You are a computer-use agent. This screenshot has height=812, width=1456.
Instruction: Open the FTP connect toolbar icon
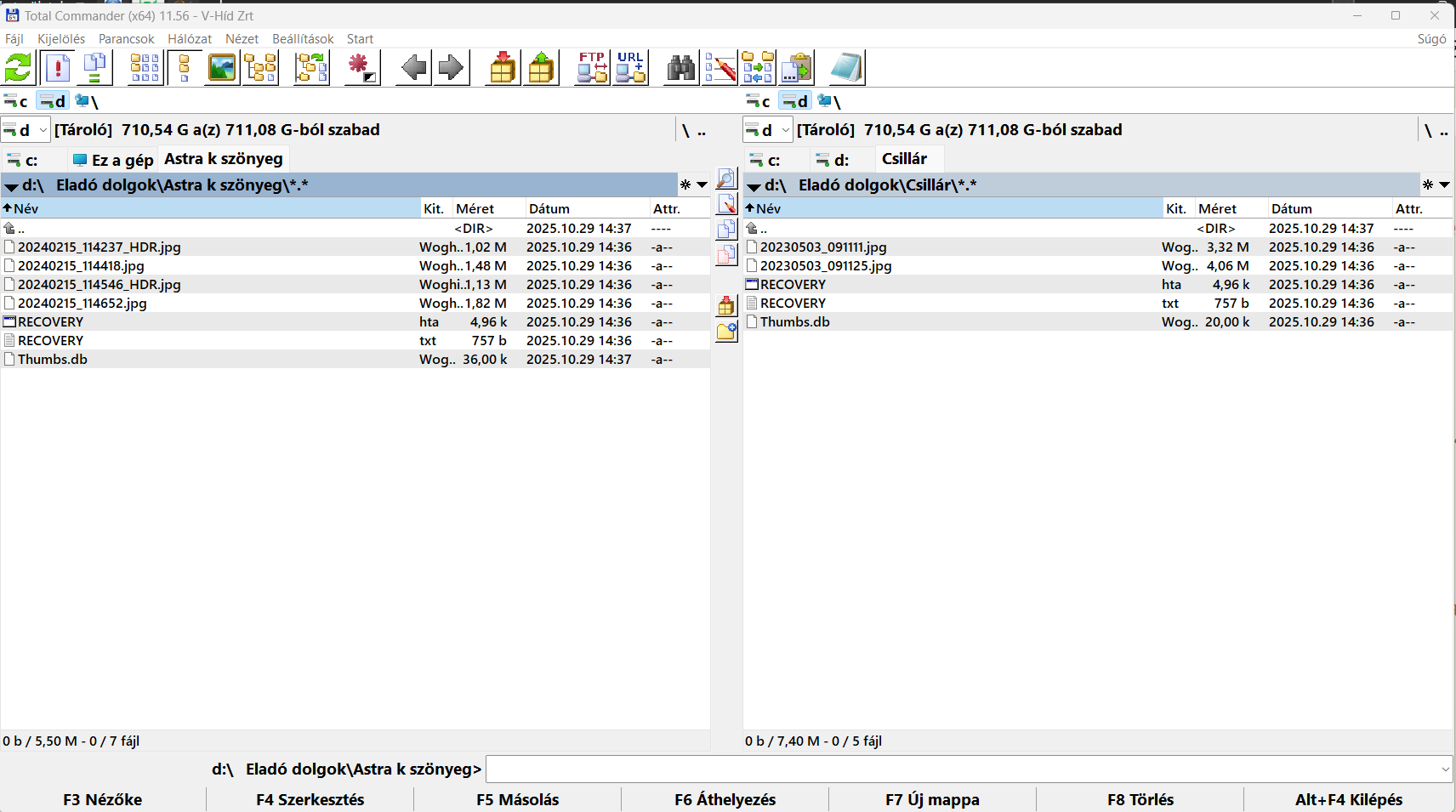click(x=592, y=68)
